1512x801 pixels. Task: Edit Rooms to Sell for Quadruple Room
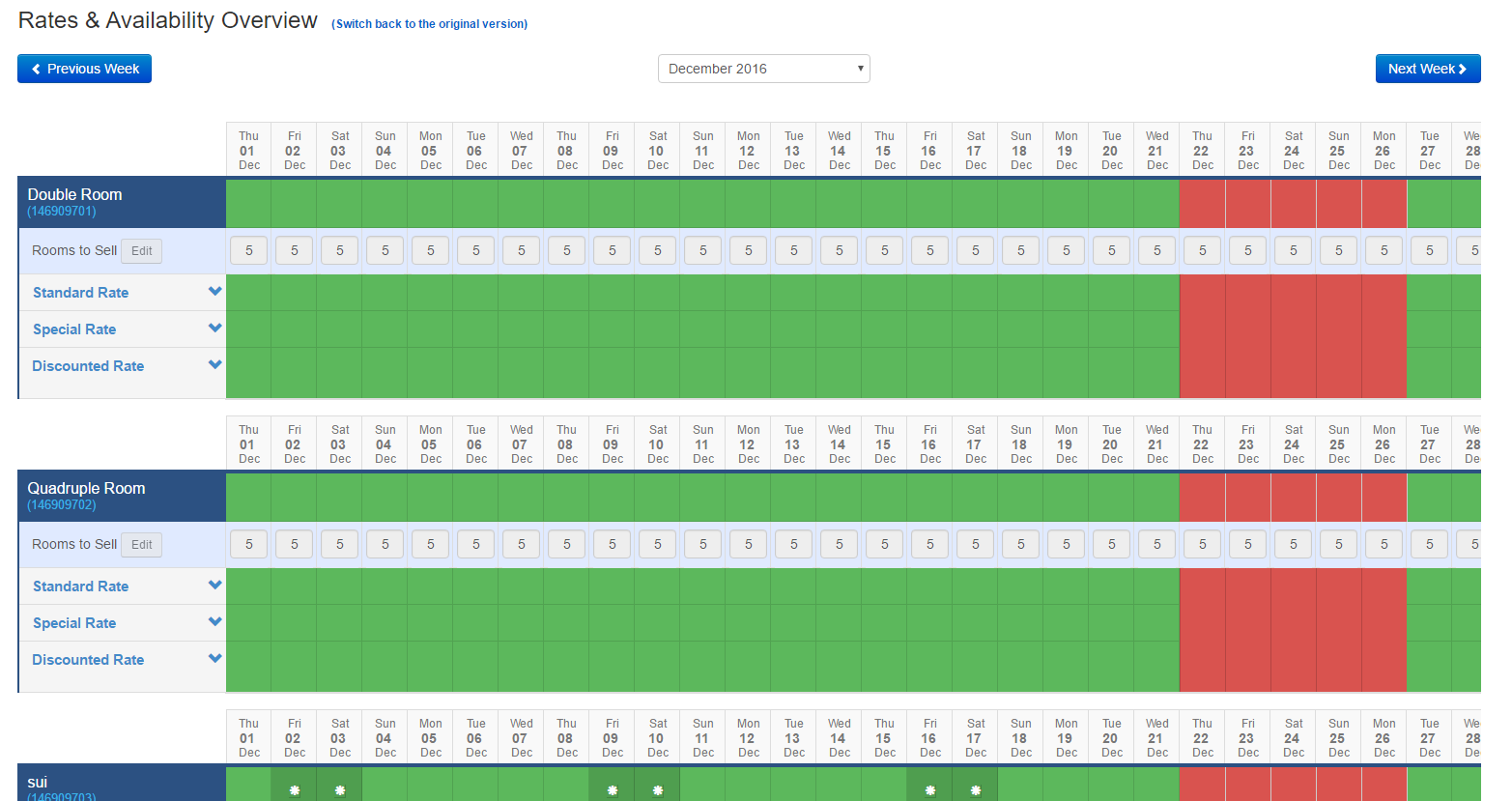(x=142, y=545)
